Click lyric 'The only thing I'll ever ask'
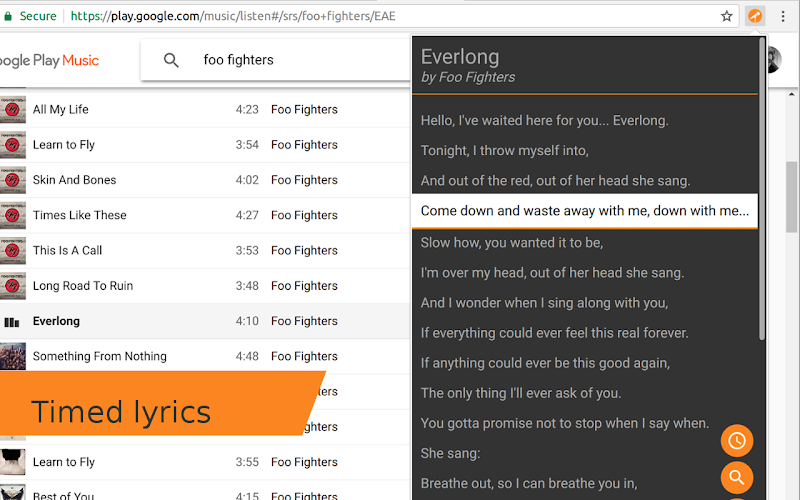This screenshot has width=800, height=500. coord(521,393)
